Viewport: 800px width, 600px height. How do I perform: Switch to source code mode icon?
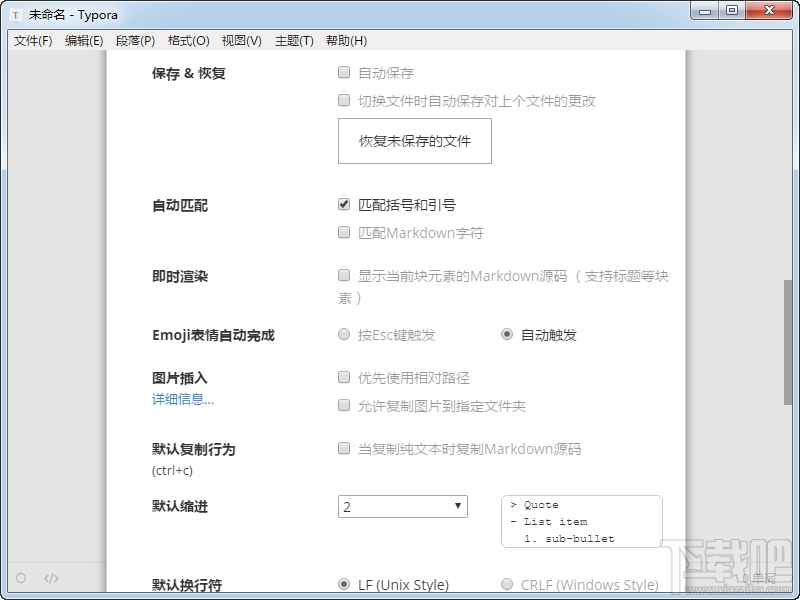(x=51, y=578)
